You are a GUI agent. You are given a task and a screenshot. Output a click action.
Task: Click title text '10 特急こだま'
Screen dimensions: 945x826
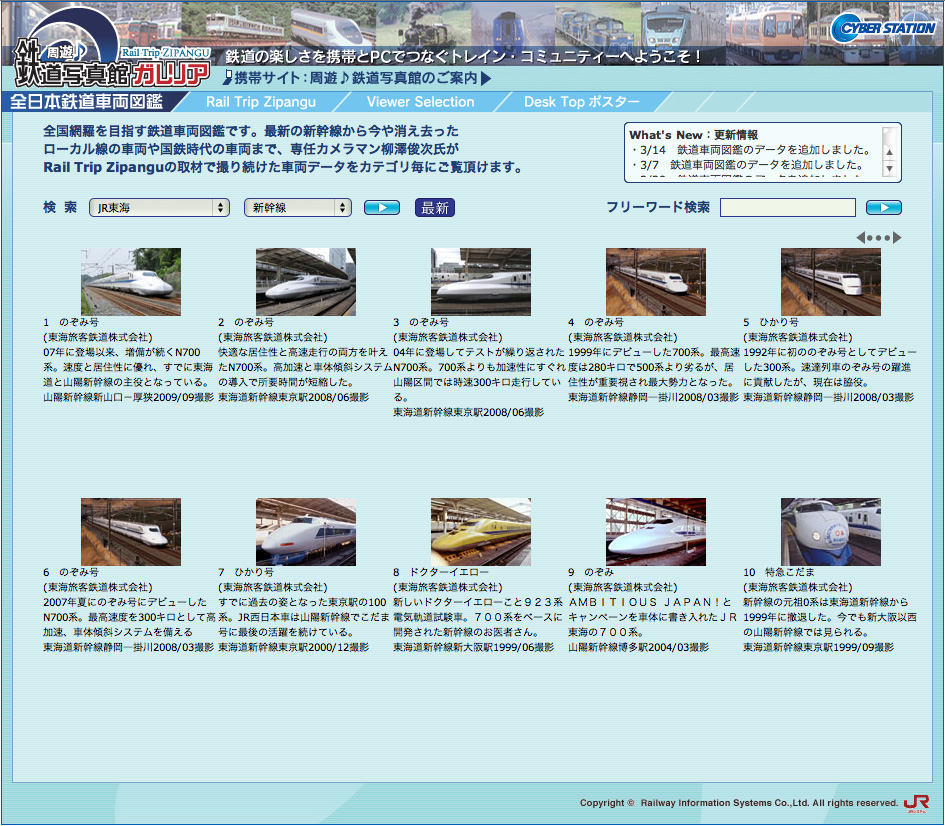pos(779,572)
